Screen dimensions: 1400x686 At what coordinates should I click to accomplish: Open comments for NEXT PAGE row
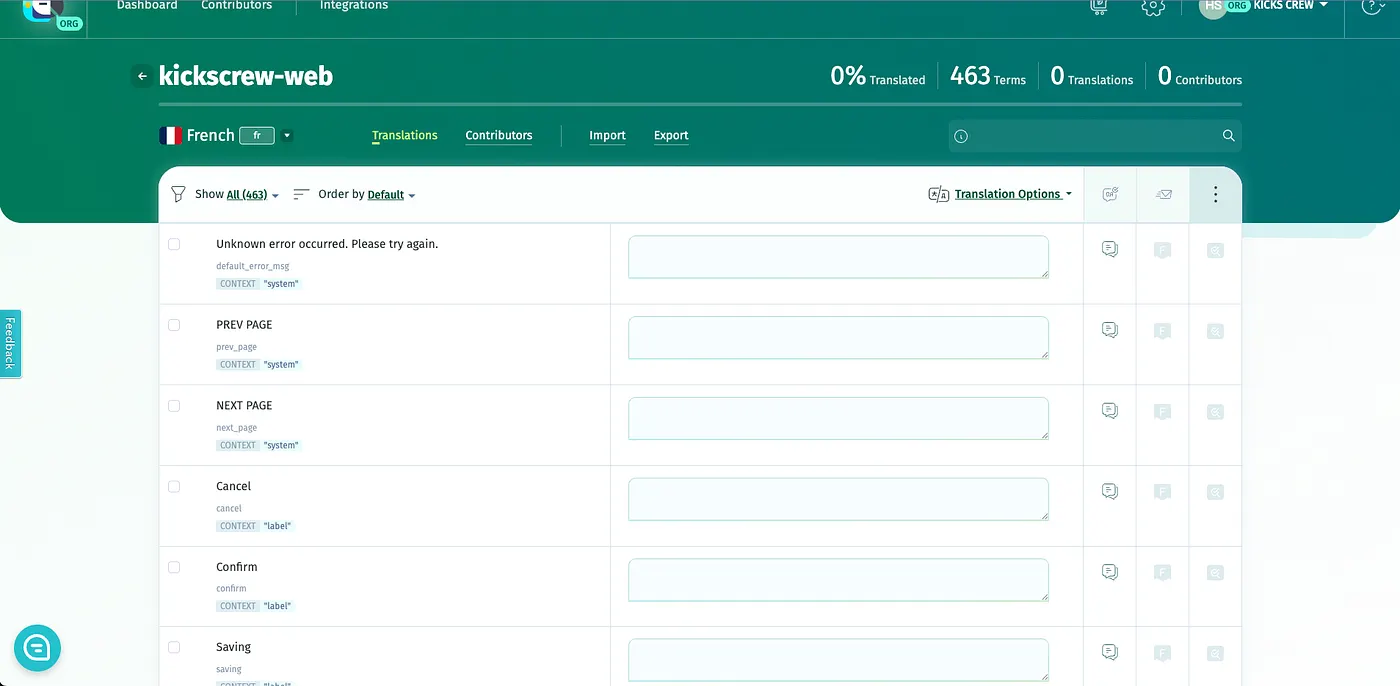(1109, 410)
